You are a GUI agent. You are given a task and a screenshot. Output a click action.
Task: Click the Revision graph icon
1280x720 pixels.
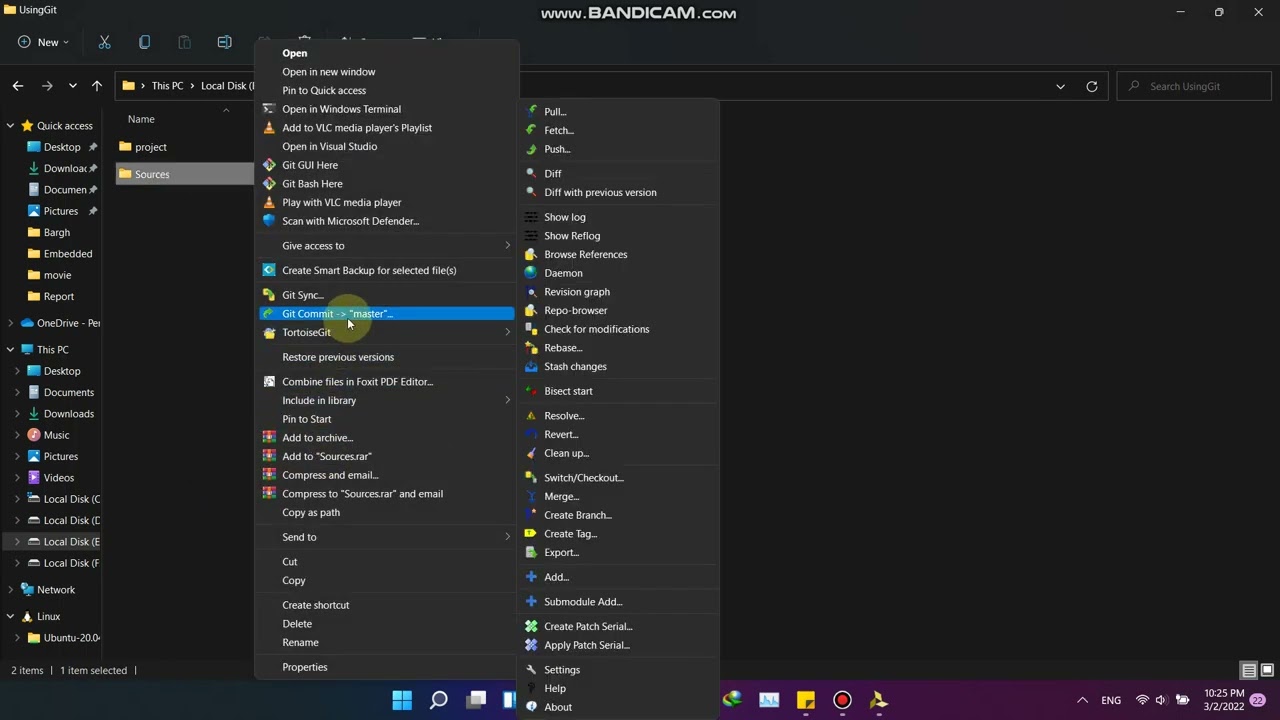click(532, 292)
